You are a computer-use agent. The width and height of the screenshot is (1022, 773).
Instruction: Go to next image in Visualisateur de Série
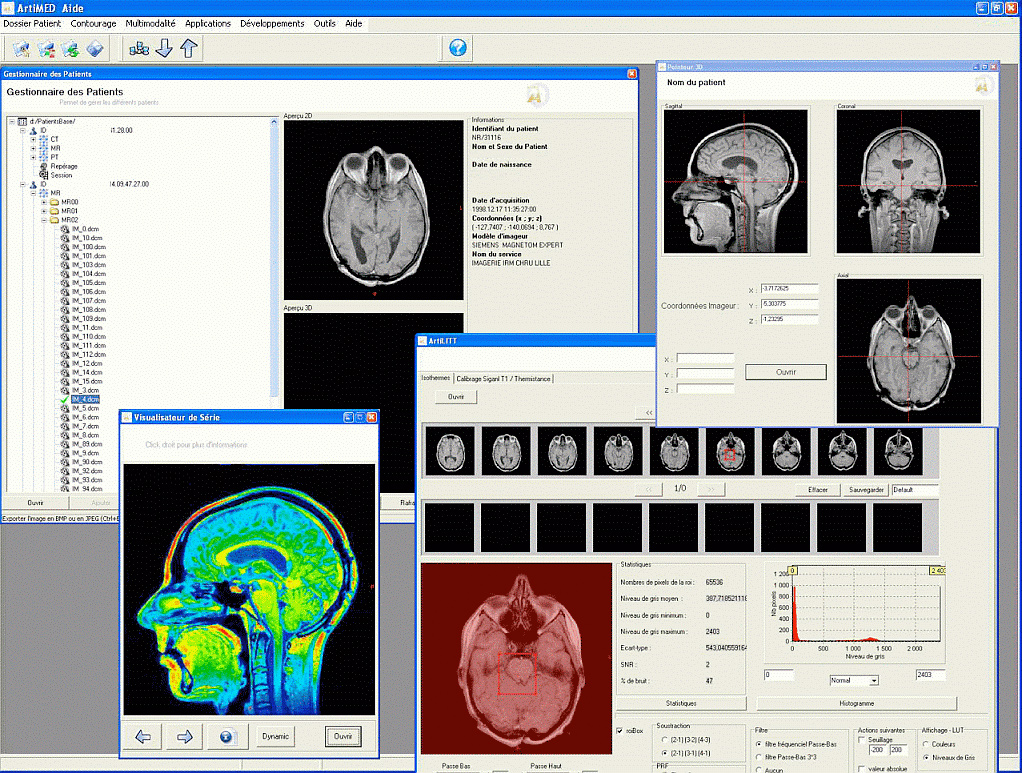pos(184,737)
